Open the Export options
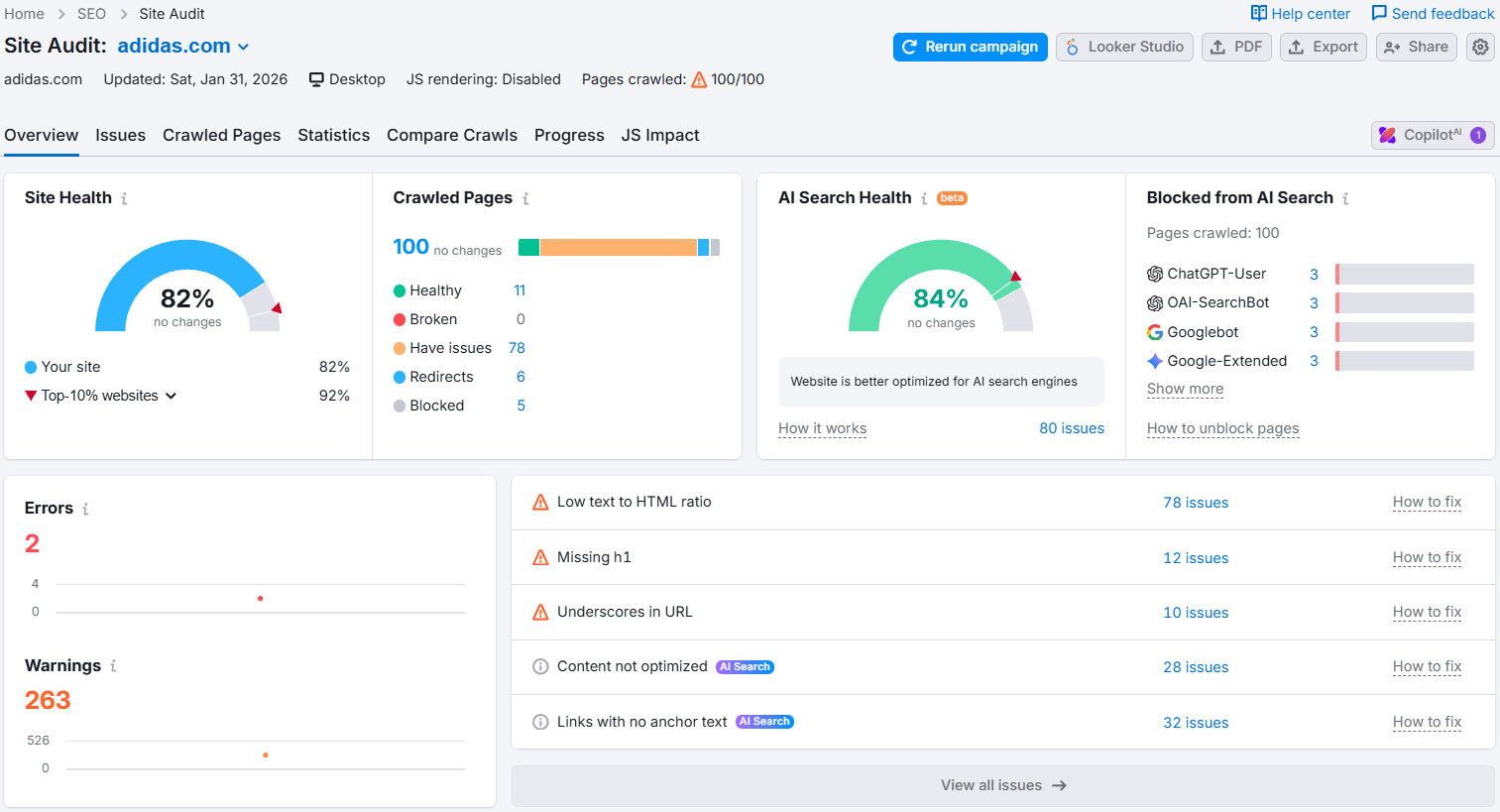The image size is (1500, 812). pyautogui.click(x=1323, y=47)
